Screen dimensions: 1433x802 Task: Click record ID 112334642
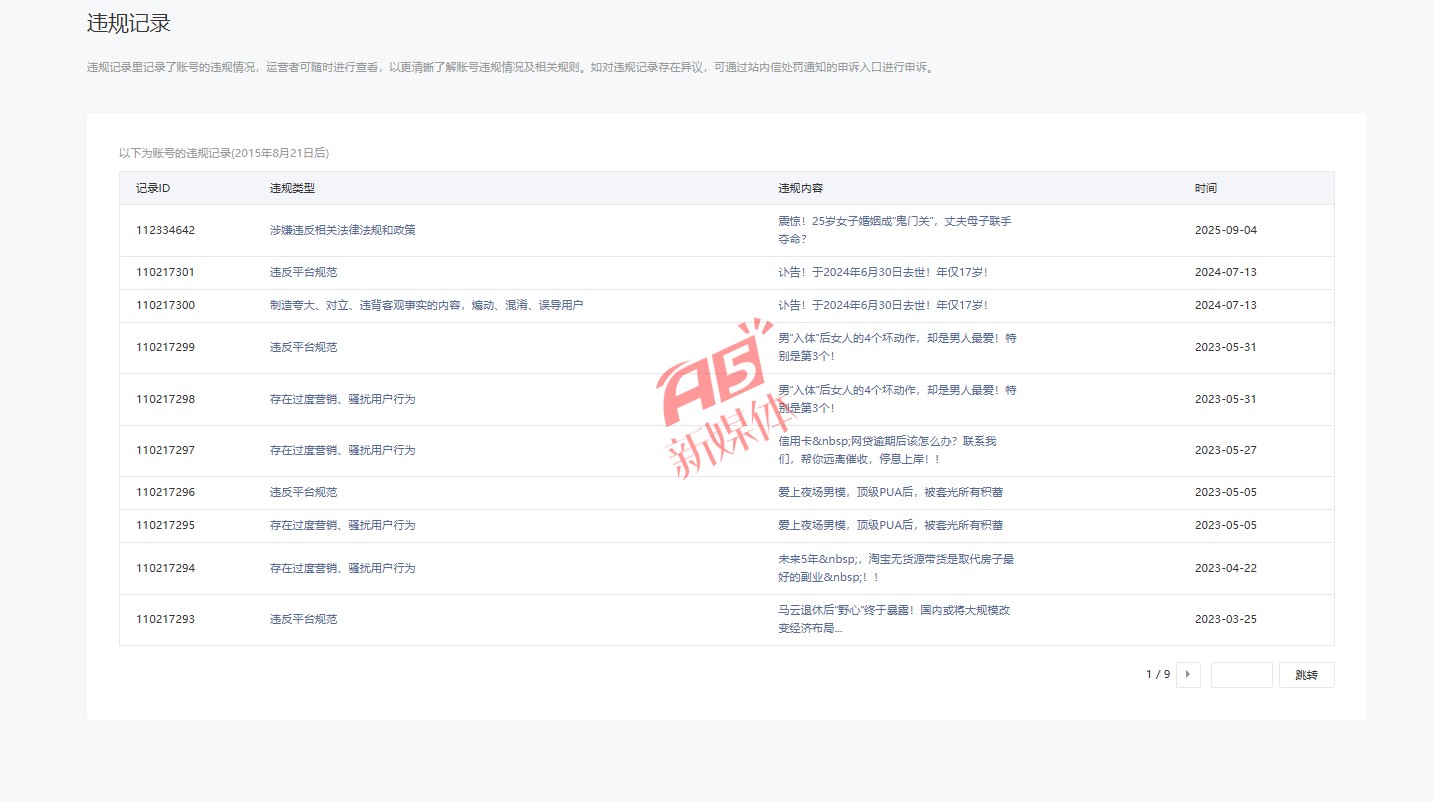click(x=166, y=230)
